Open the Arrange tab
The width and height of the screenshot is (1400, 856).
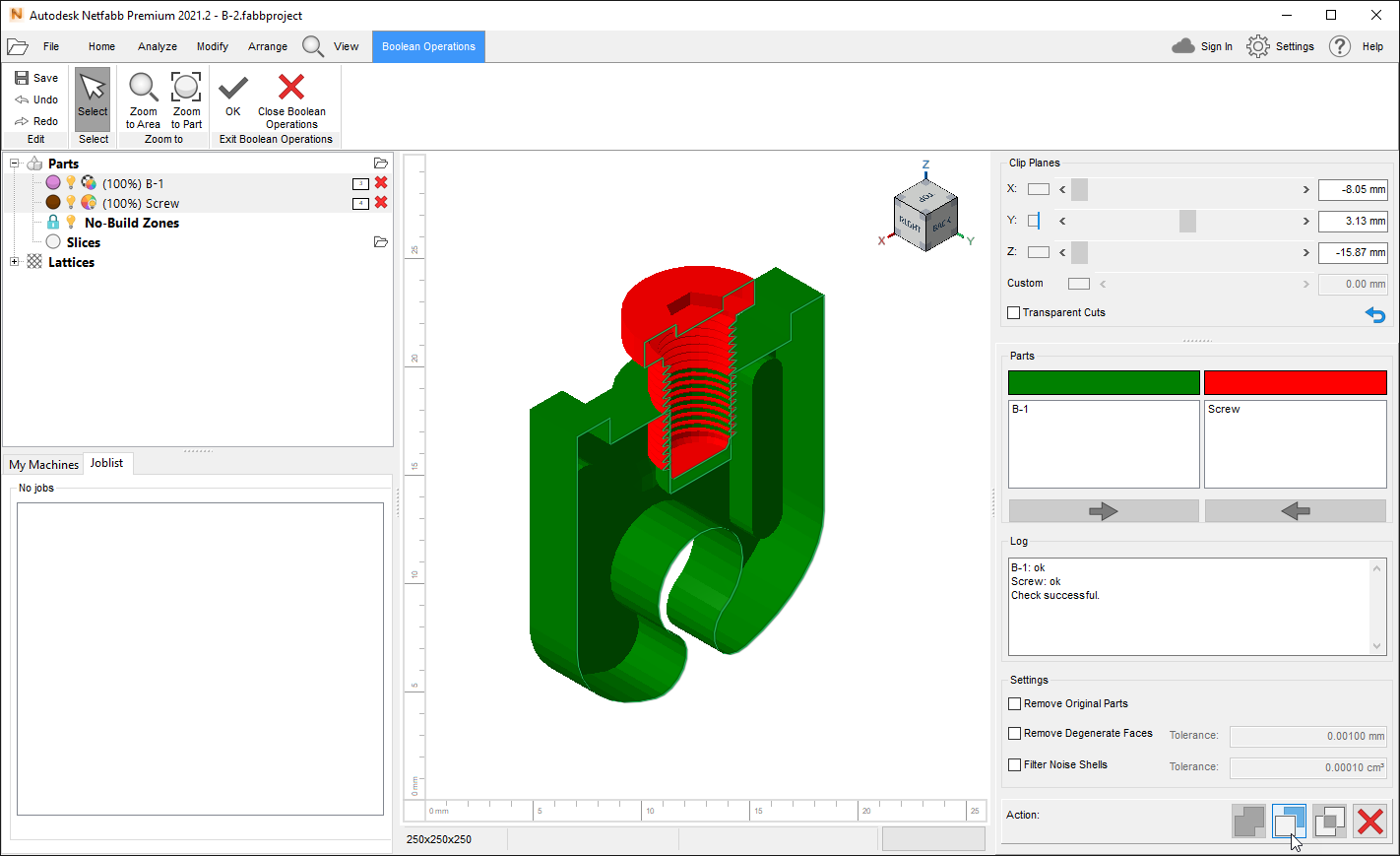point(268,46)
